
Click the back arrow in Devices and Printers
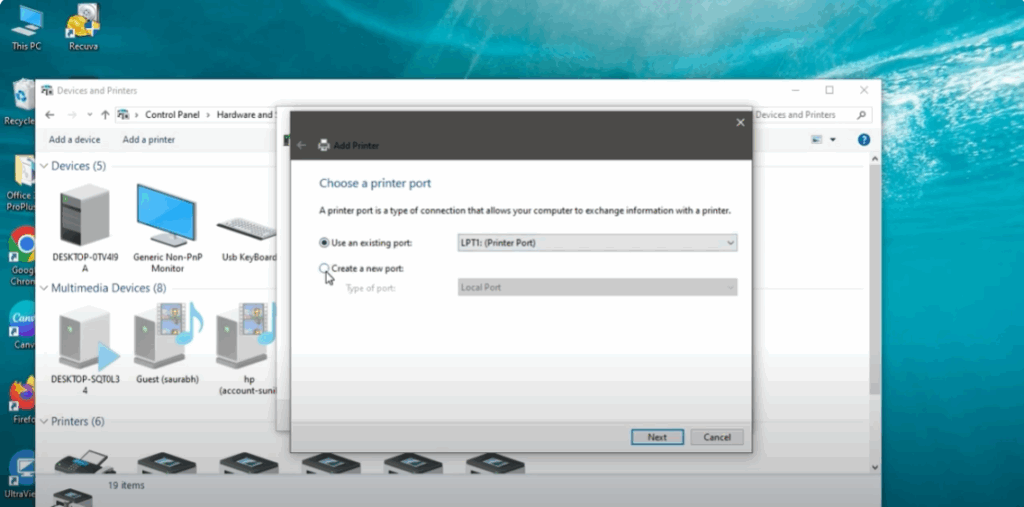[x=50, y=114]
